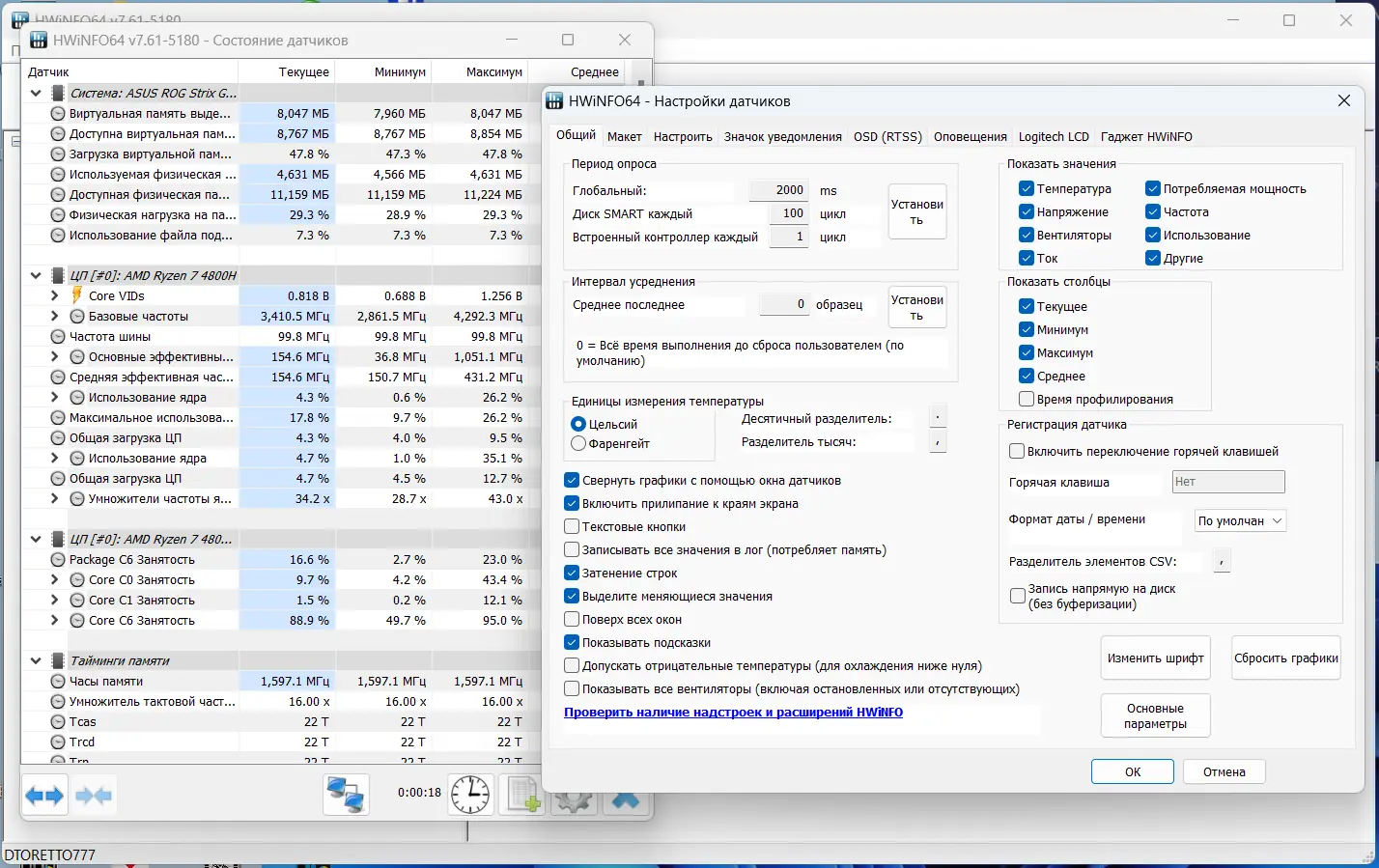Viewport: 1379px width, 868px height.
Task: Open the network computers remote icon
Action: (346, 795)
